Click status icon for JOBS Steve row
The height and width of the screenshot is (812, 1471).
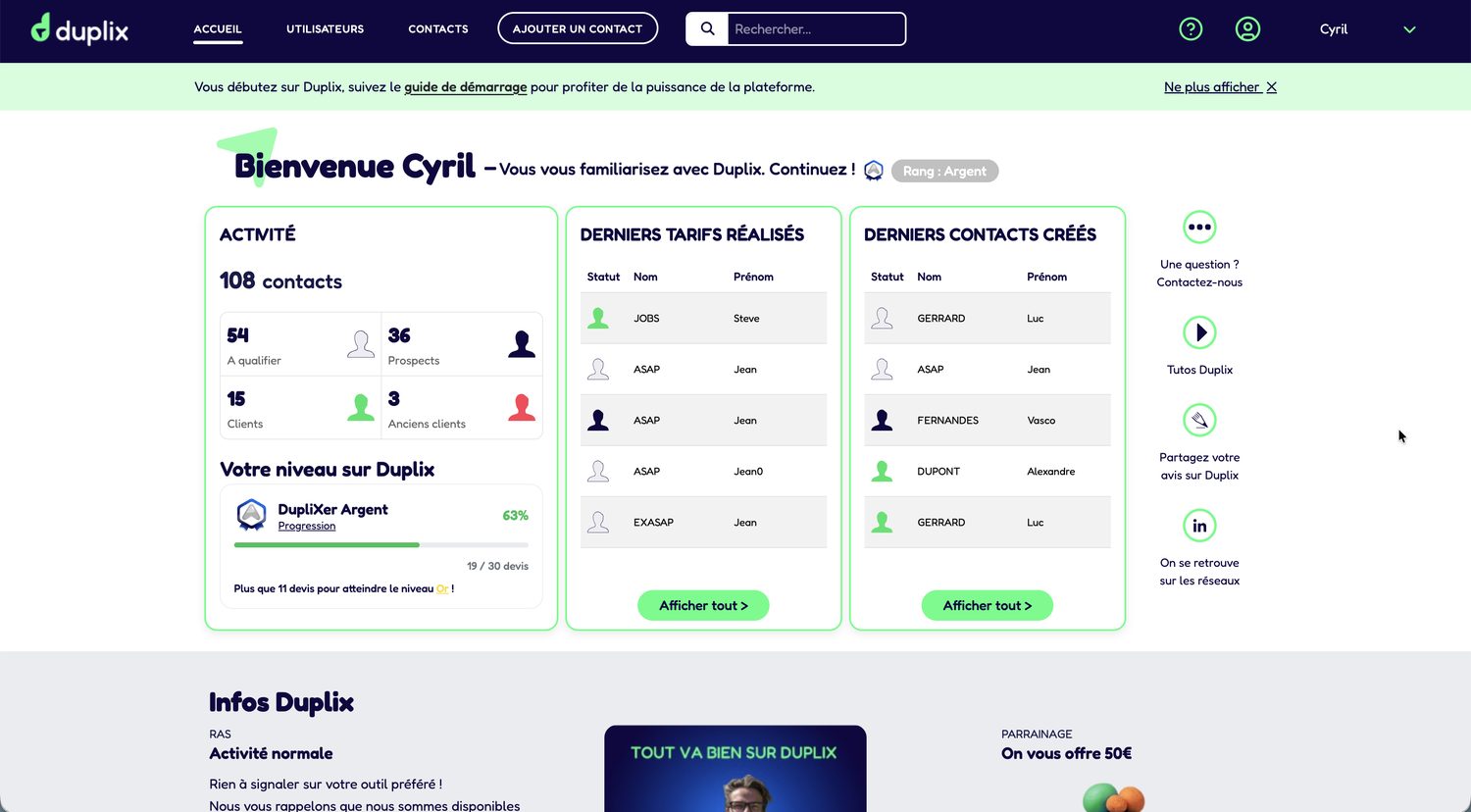coord(598,318)
